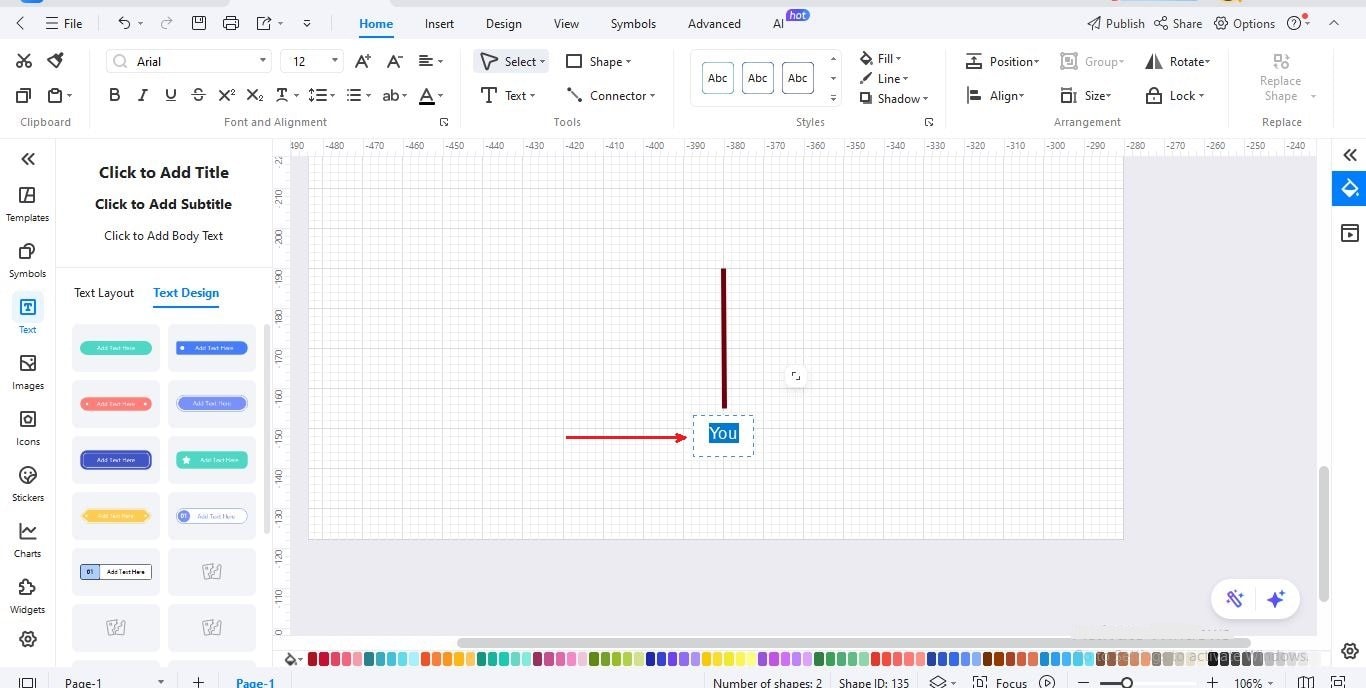Select the Connector tool
Viewport: 1366px width, 688px height.
(611, 95)
